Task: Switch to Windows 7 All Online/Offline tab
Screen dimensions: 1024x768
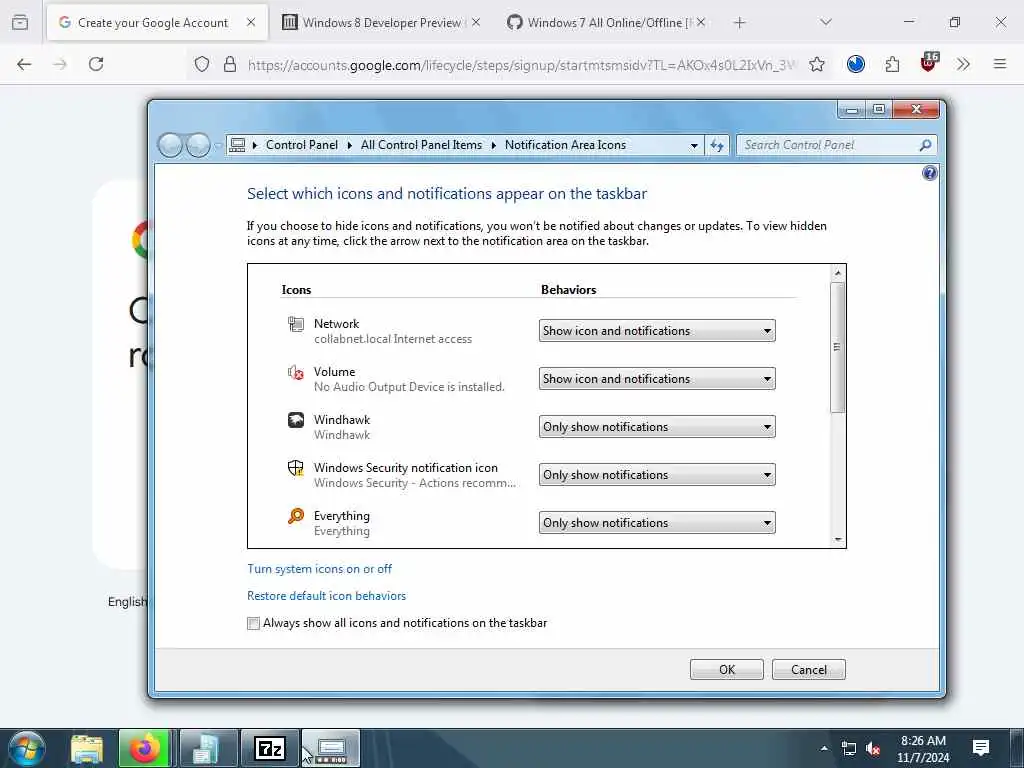Action: point(606,23)
